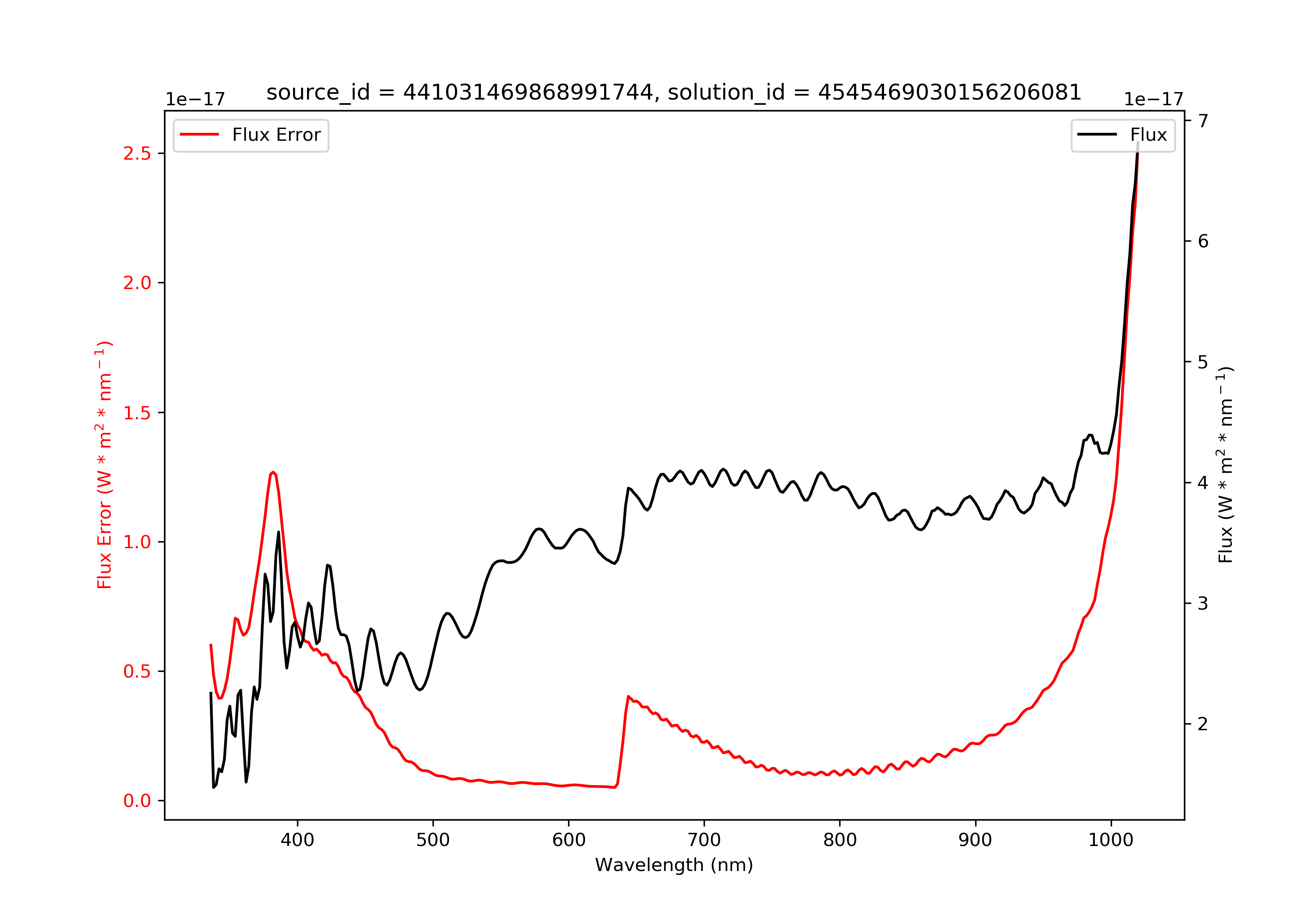Click the 900 tick on wavelength axis
The height and width of the screenshot is (921, 1316).
(976, 840)
